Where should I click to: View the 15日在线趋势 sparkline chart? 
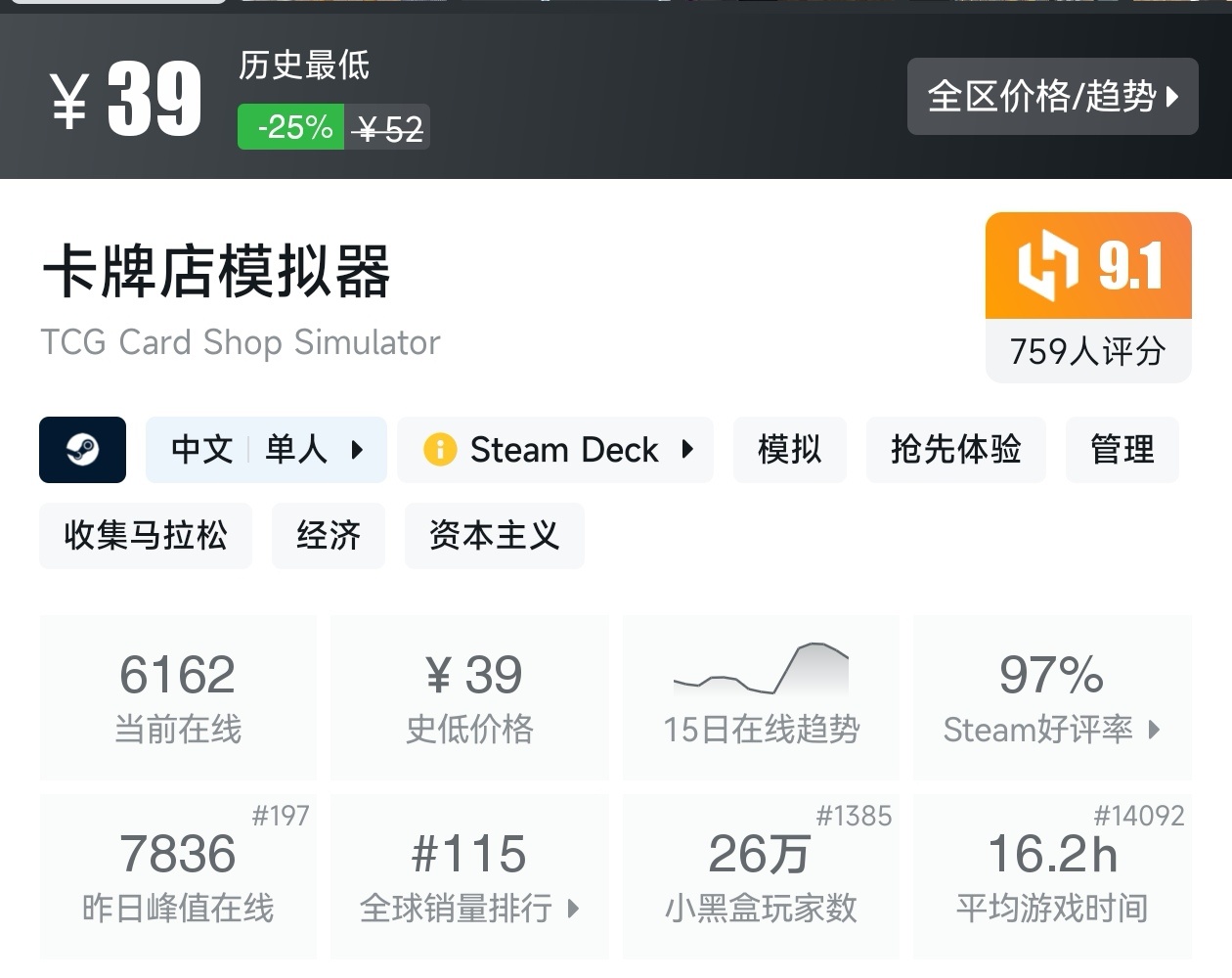tap(761, 670)
